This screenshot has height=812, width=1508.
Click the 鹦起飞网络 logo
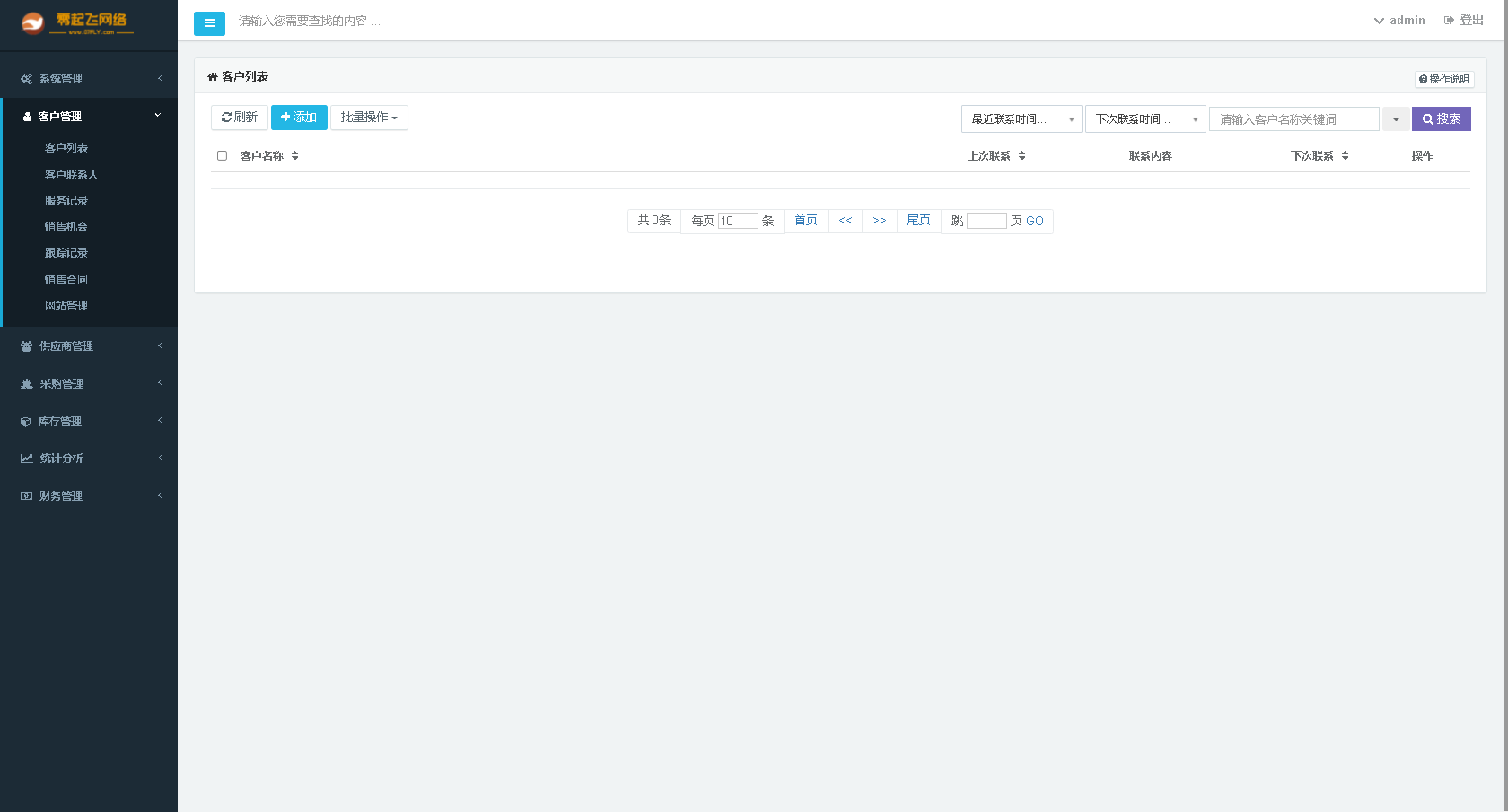(77, 23)
